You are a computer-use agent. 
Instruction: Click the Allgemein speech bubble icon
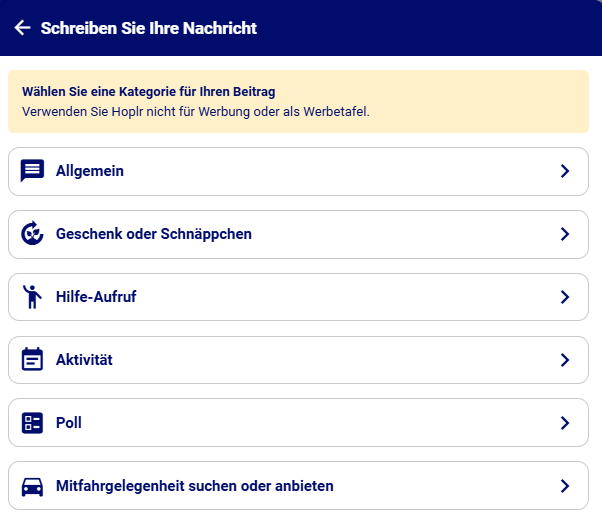tap(33, 171)
